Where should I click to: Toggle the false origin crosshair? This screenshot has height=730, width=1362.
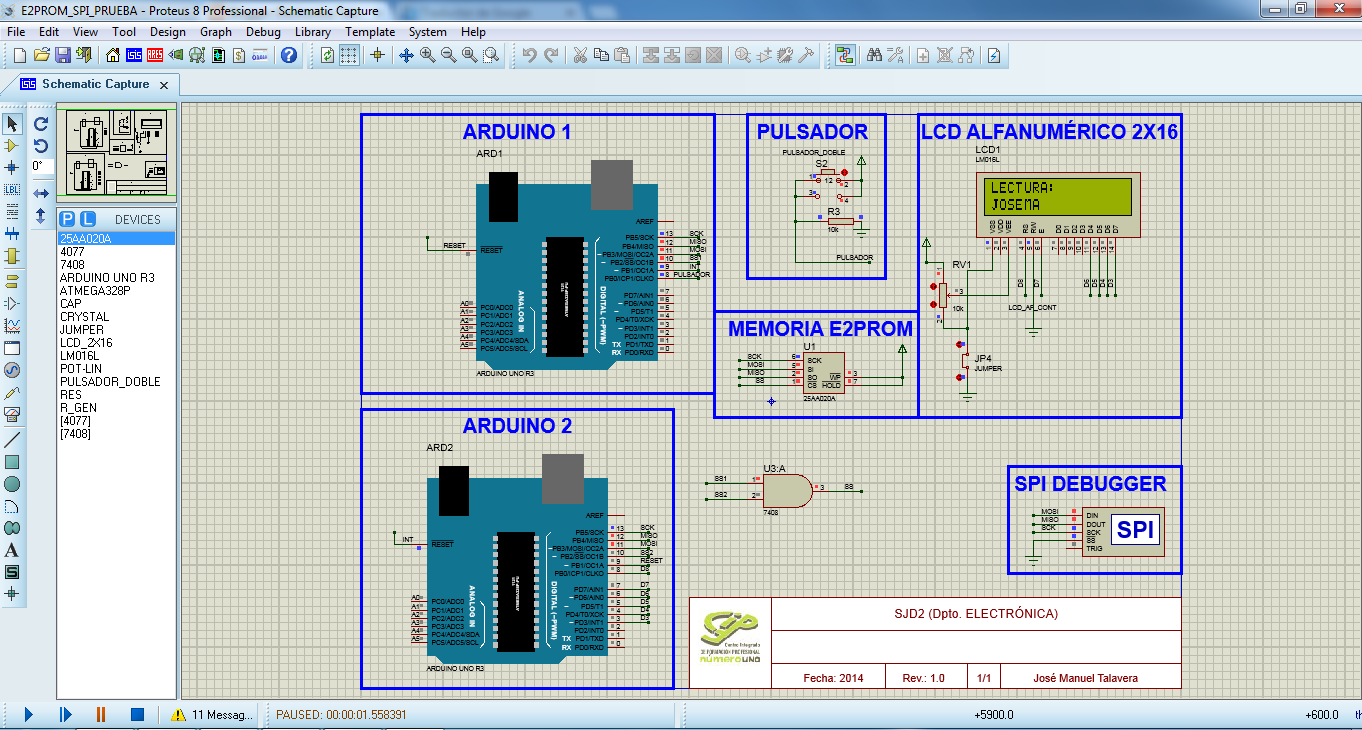click(x=377, y=55)
